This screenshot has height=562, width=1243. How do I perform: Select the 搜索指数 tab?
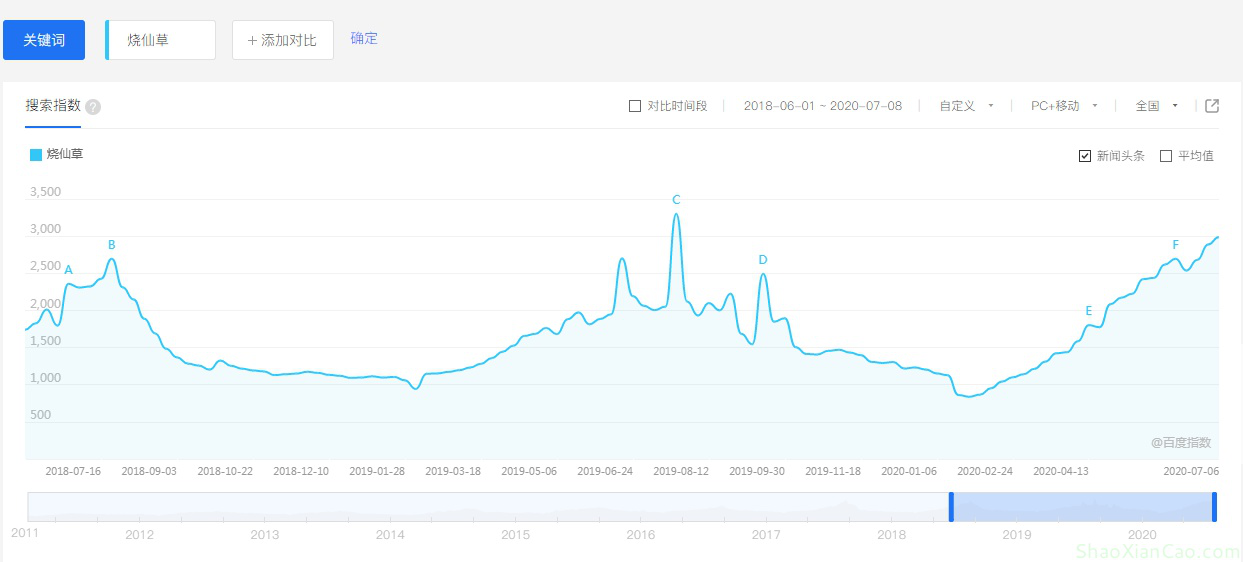(x=53, y=105)
